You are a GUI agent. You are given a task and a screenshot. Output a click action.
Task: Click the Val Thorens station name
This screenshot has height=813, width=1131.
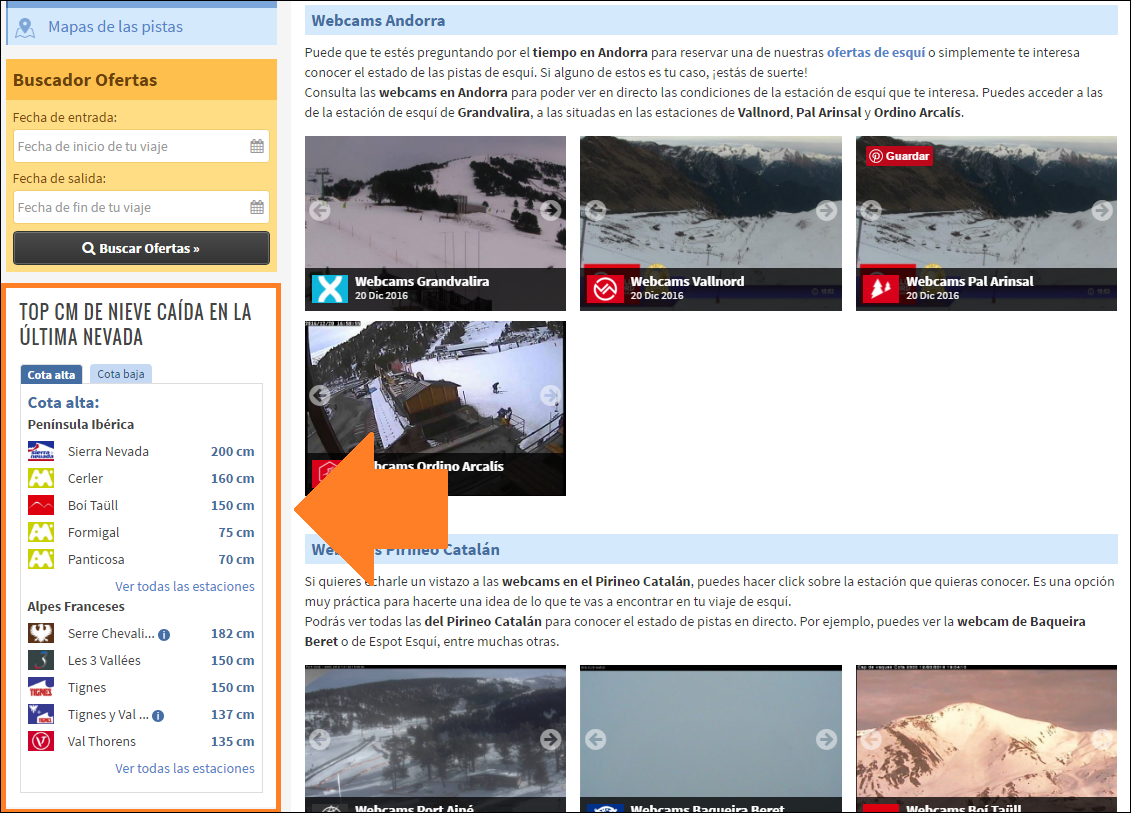(102, 742)
